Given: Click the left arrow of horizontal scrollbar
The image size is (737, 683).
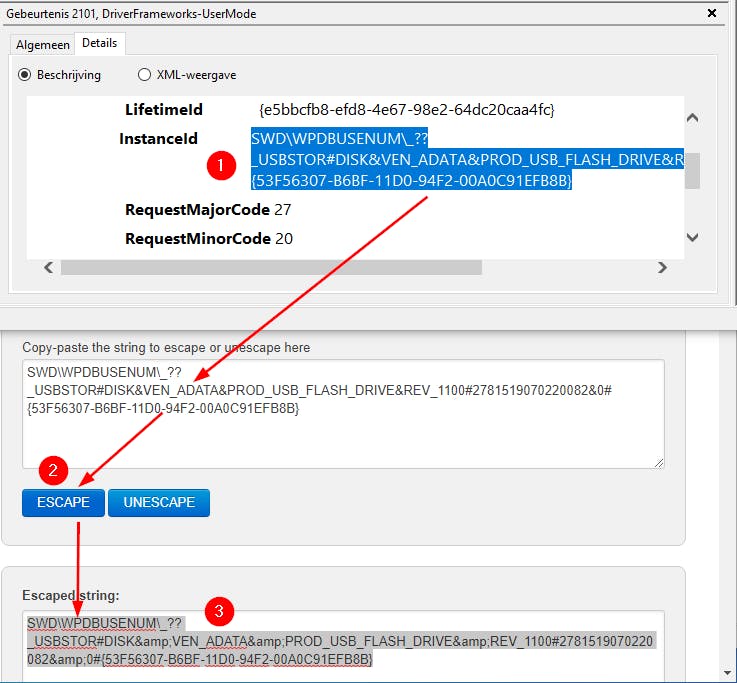Looking at the screenshot, I should click(48, 267).
